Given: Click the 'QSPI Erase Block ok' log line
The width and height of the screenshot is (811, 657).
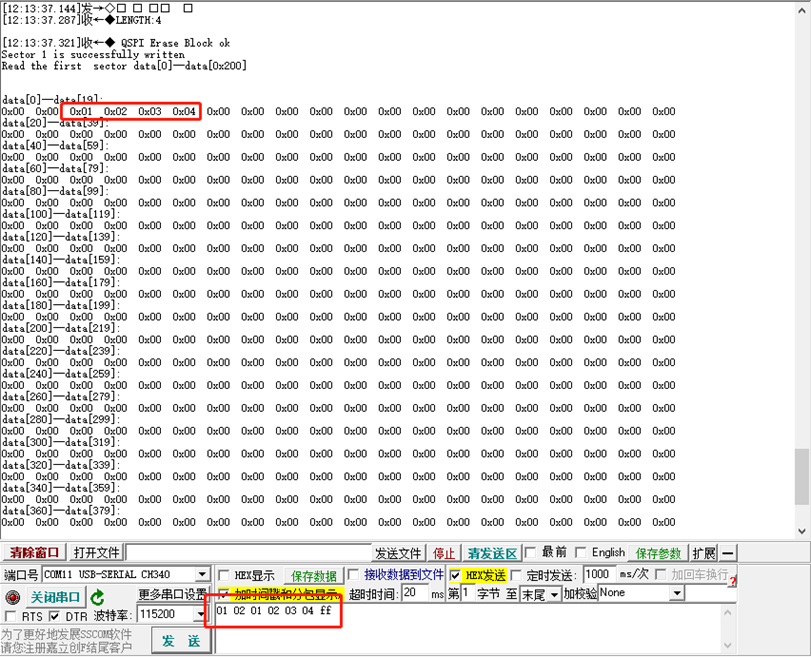Looking at the screenshot, I should 175,43.
